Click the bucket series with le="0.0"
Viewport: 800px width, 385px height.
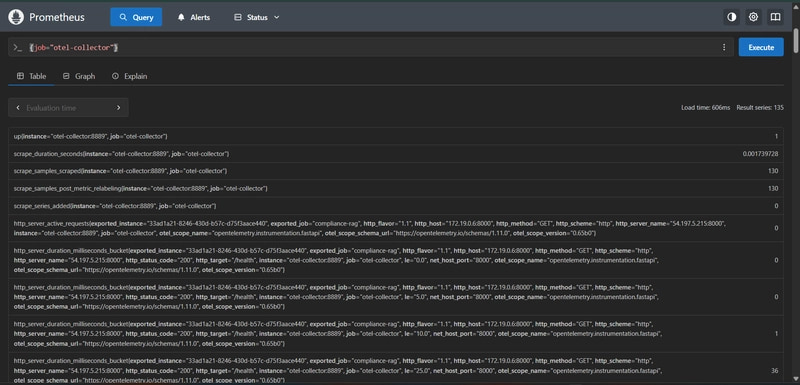(396, 260)
